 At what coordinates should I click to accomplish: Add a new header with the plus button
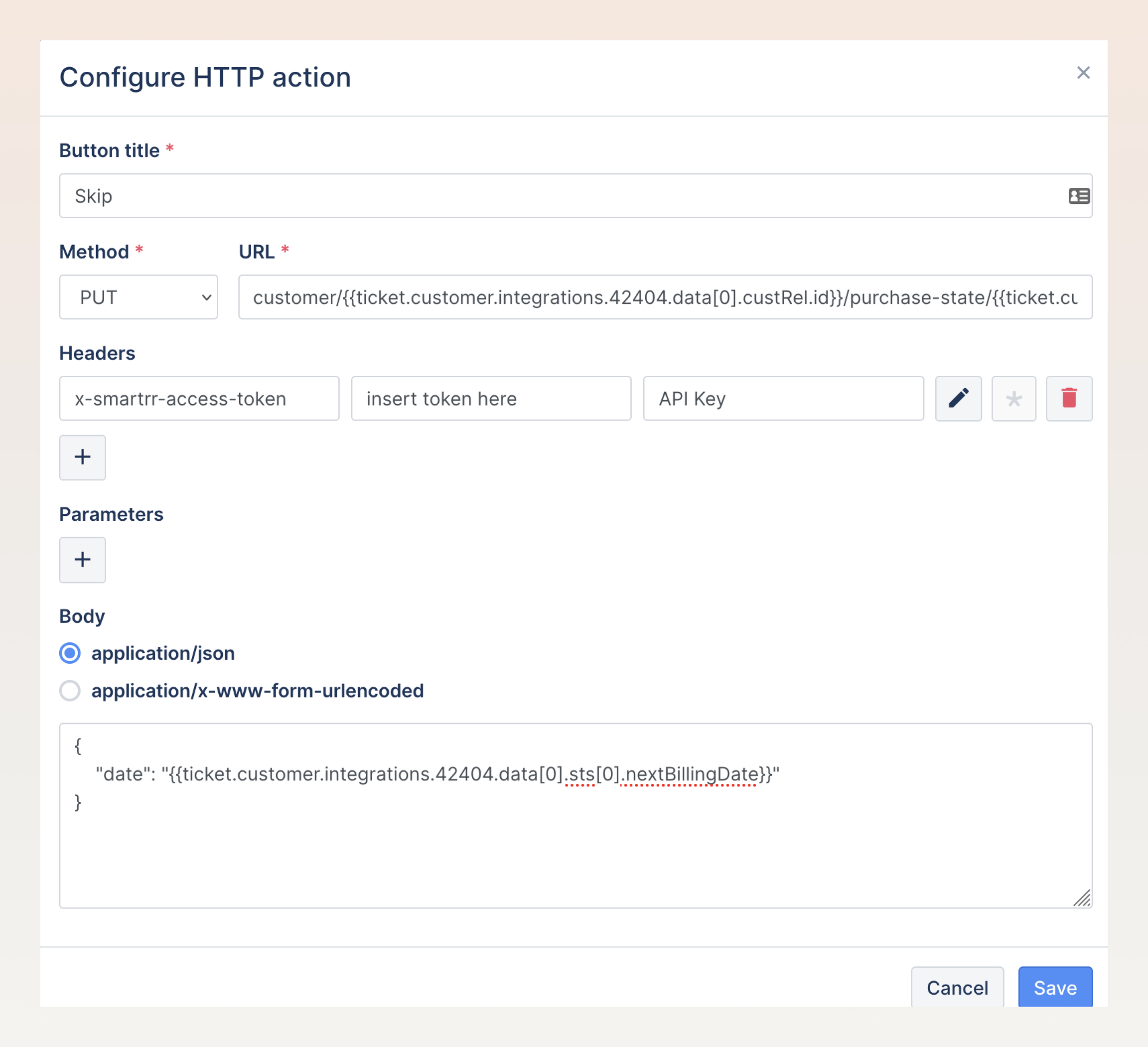(83, 457)
